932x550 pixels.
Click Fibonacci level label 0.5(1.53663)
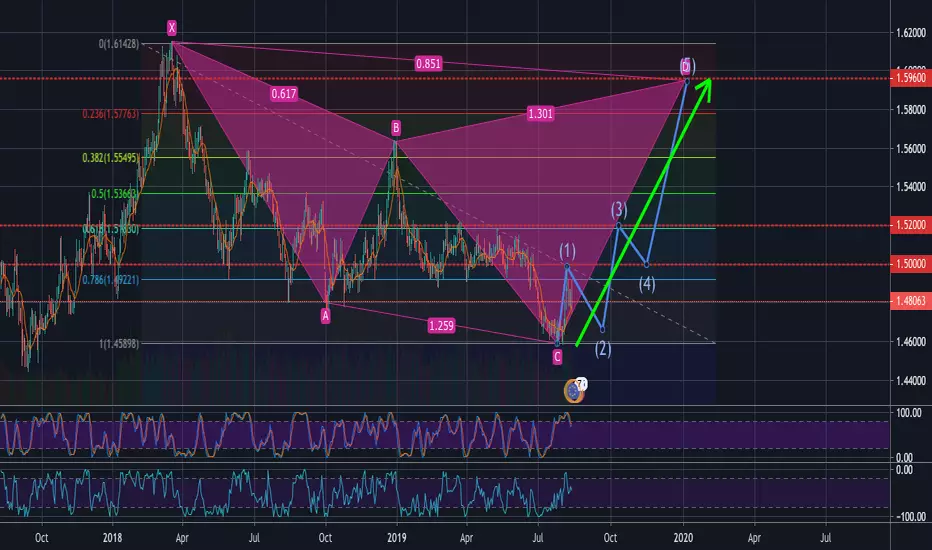pos(115,194)
